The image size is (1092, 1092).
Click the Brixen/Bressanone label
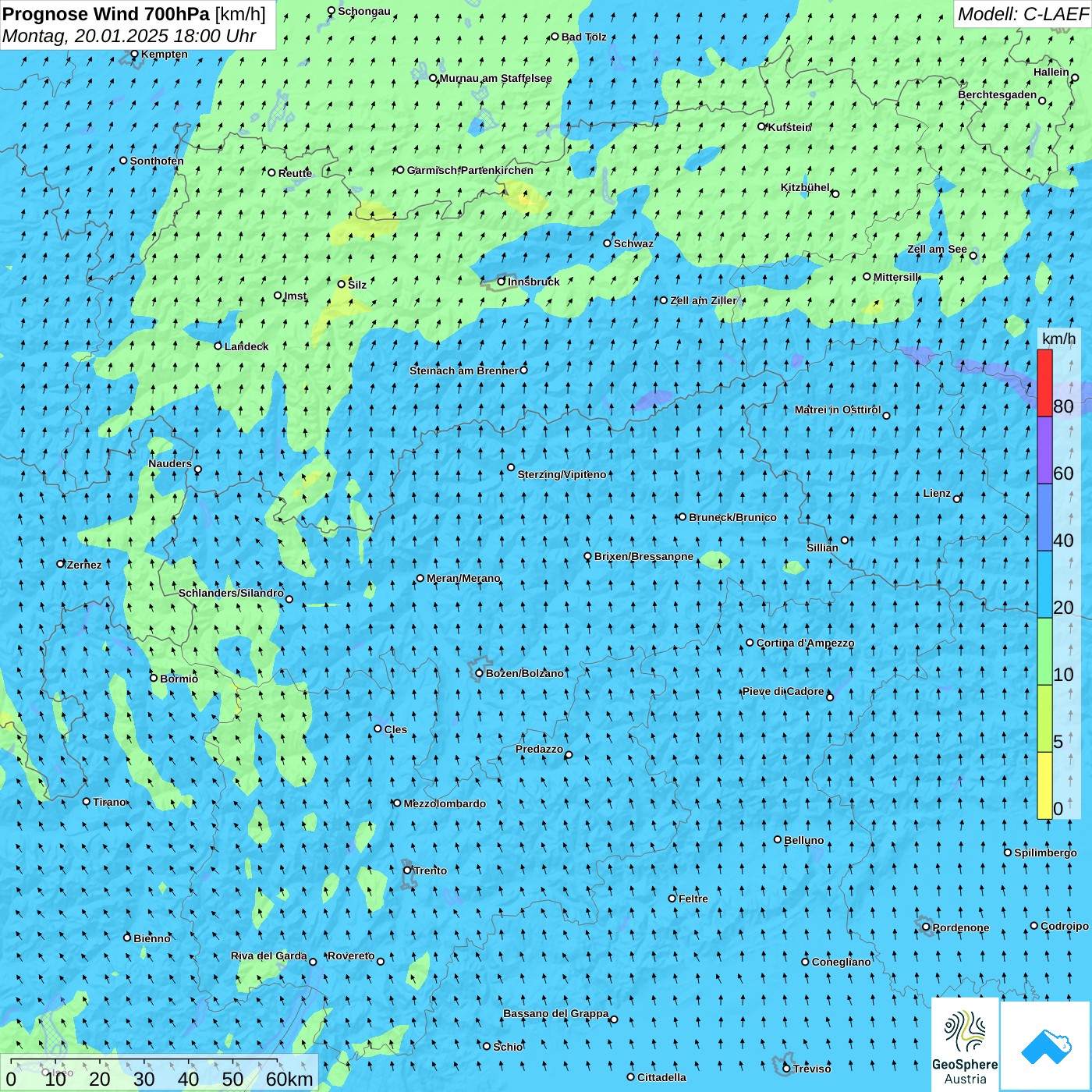(x=643, y=556)
